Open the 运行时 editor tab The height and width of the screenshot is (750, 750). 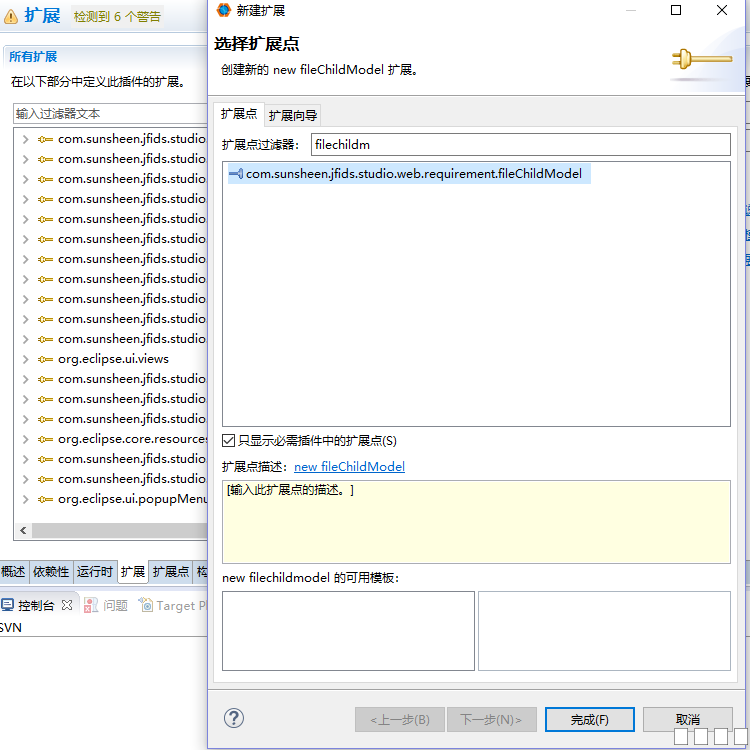click(95, 572)
